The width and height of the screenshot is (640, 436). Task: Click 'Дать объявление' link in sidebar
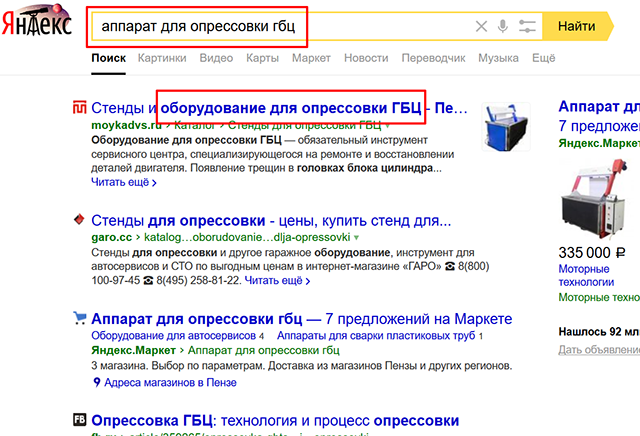click(x=599, y=350)
